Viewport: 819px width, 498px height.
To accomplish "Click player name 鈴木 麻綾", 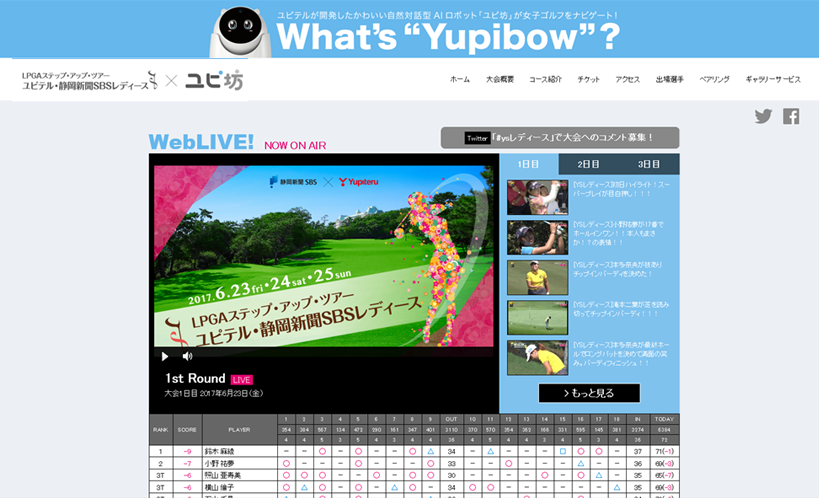I will [219, 451].
